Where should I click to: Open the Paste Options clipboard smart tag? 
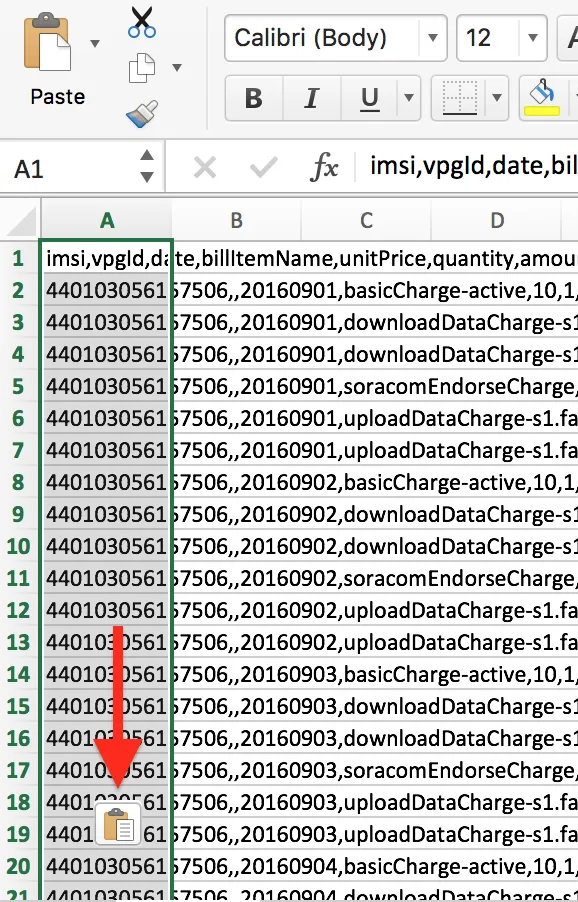tap(118, 824)
